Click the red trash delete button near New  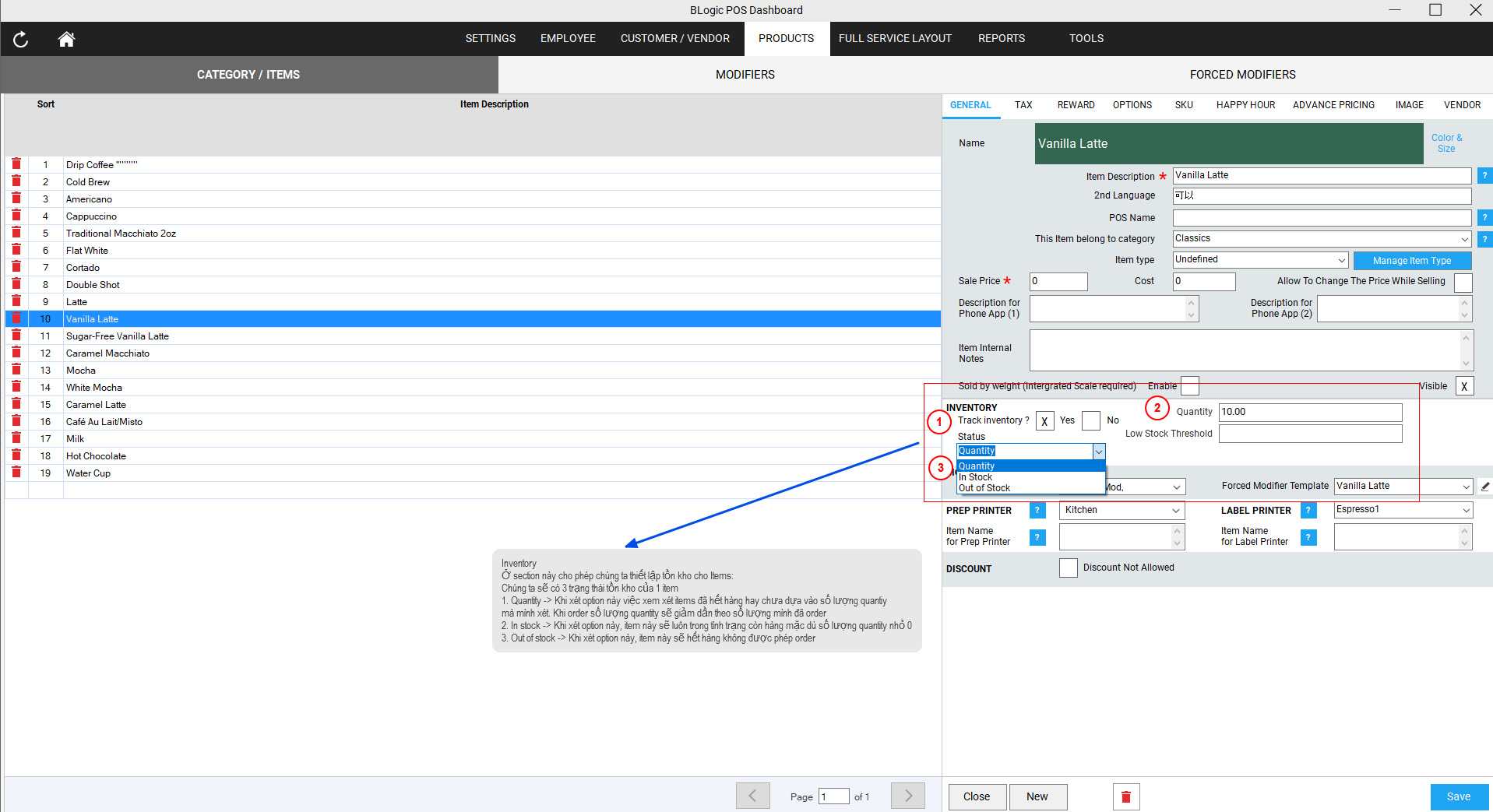click(1125, 796)
